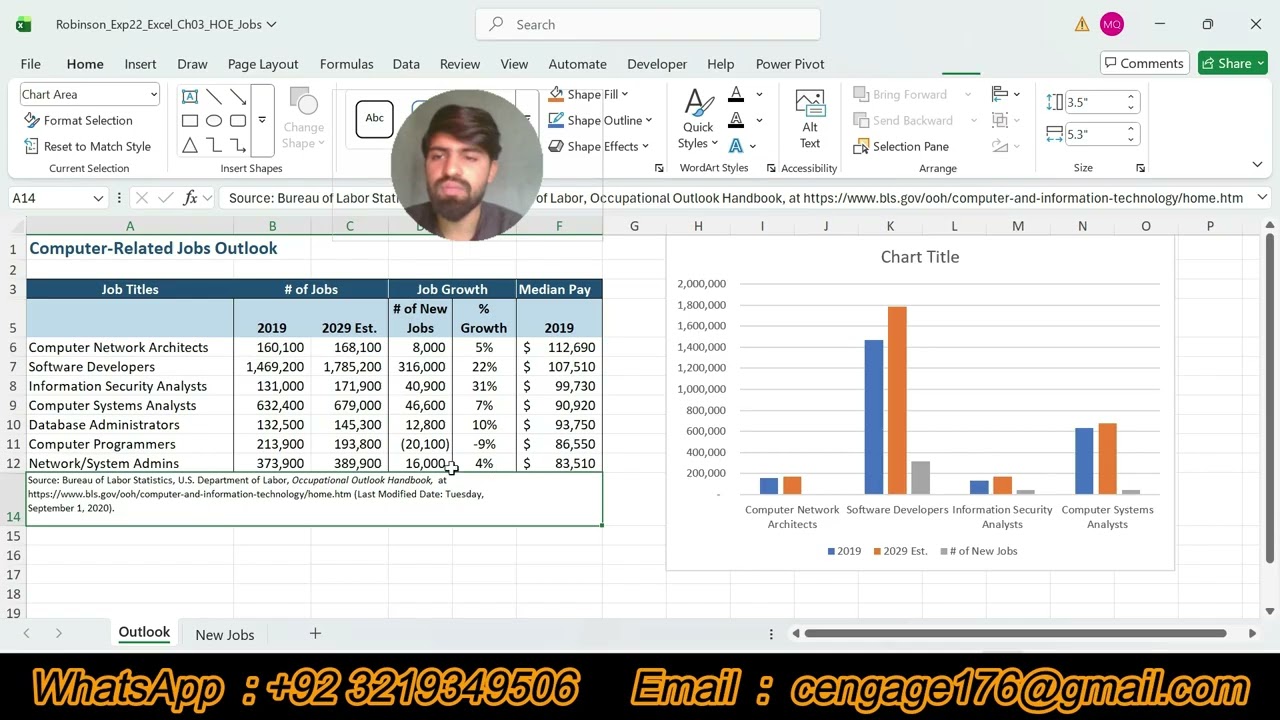The width and height of the screenshot is (1280, 720).
Task: Open Size dialog launcher
Action: pyautogui.click(x=1140, y=168)
